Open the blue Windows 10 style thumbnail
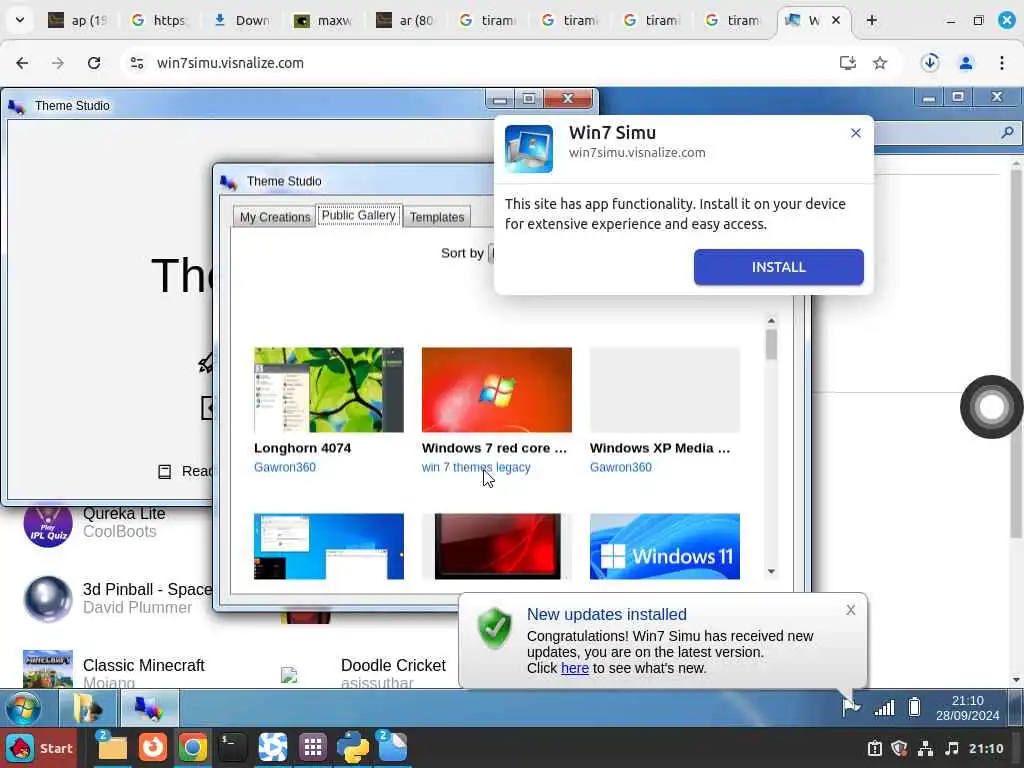The width and height of the screenshot is (1024, 768). coord(328,547)
